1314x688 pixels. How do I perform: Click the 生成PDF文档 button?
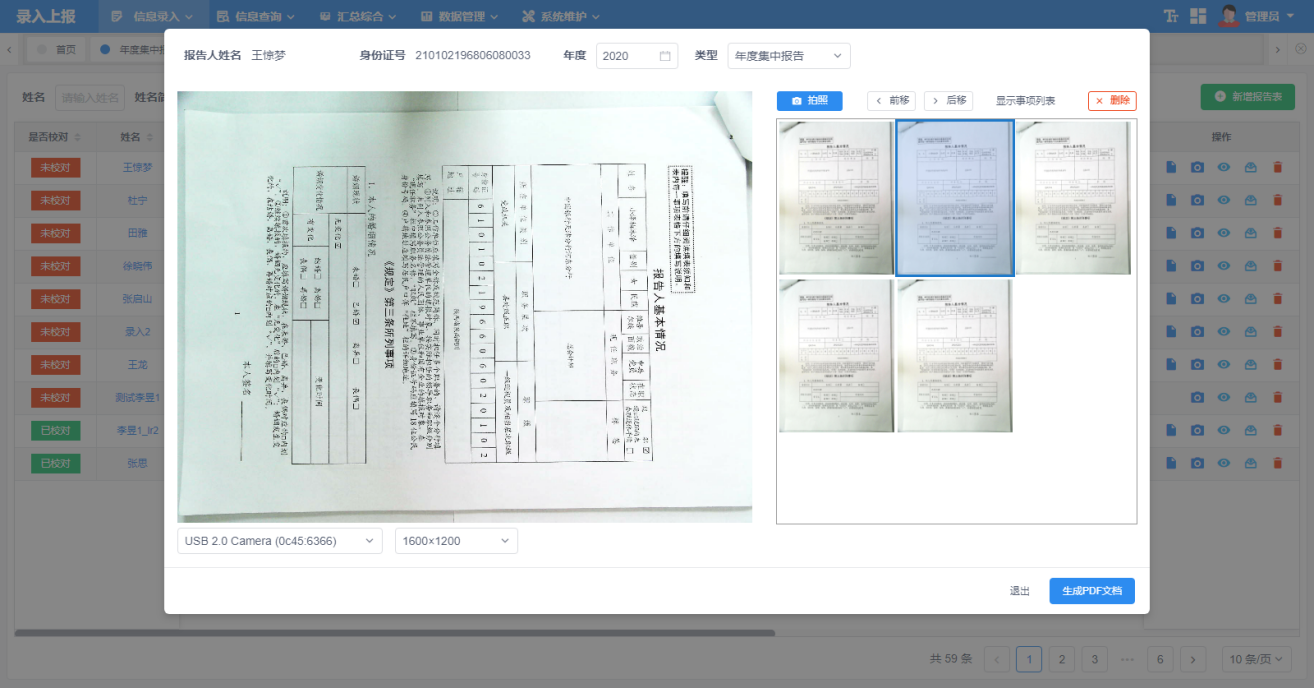(x=1091, y=591)
